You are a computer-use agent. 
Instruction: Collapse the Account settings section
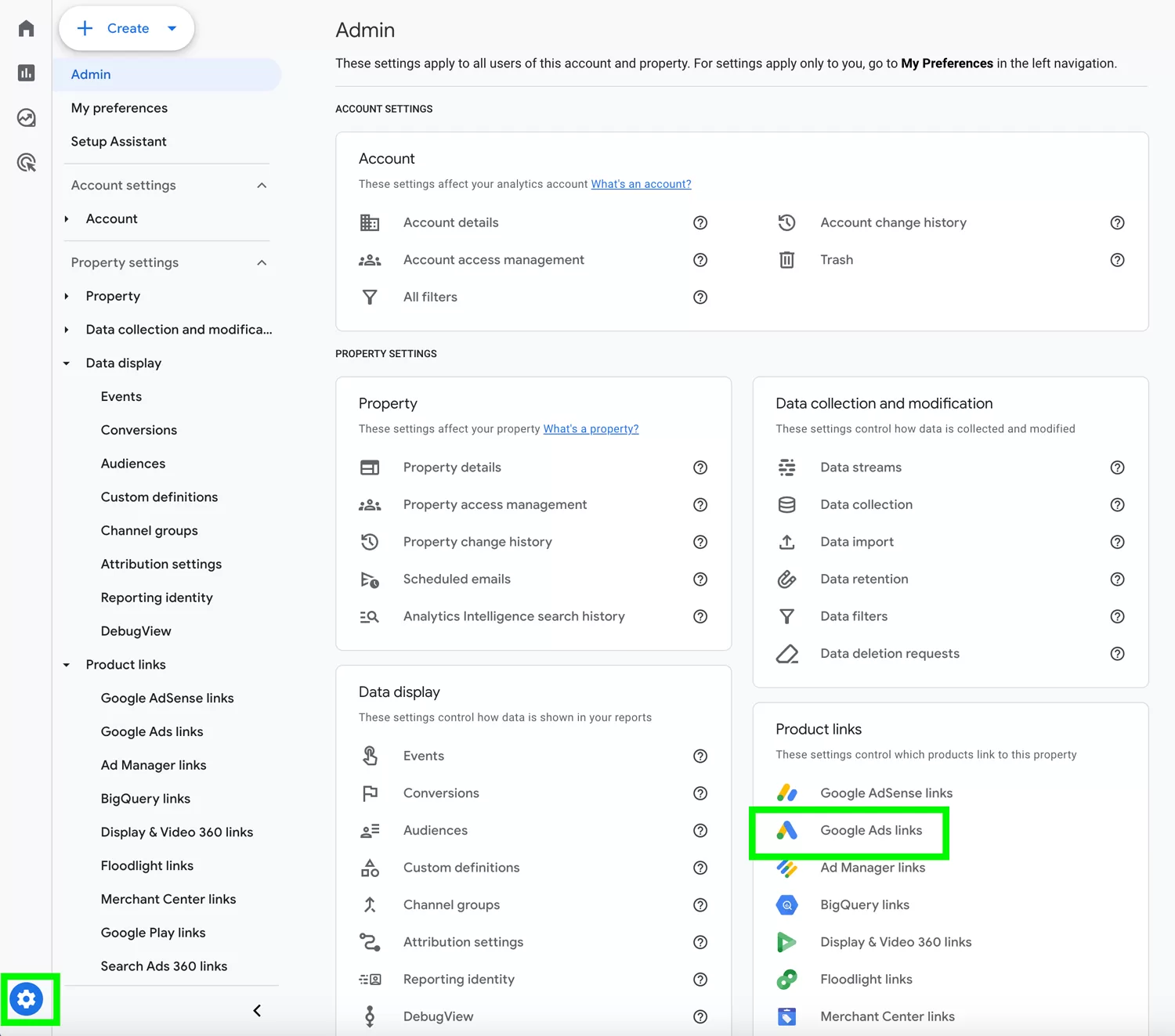pyautogui.click(x=262, y=186)
